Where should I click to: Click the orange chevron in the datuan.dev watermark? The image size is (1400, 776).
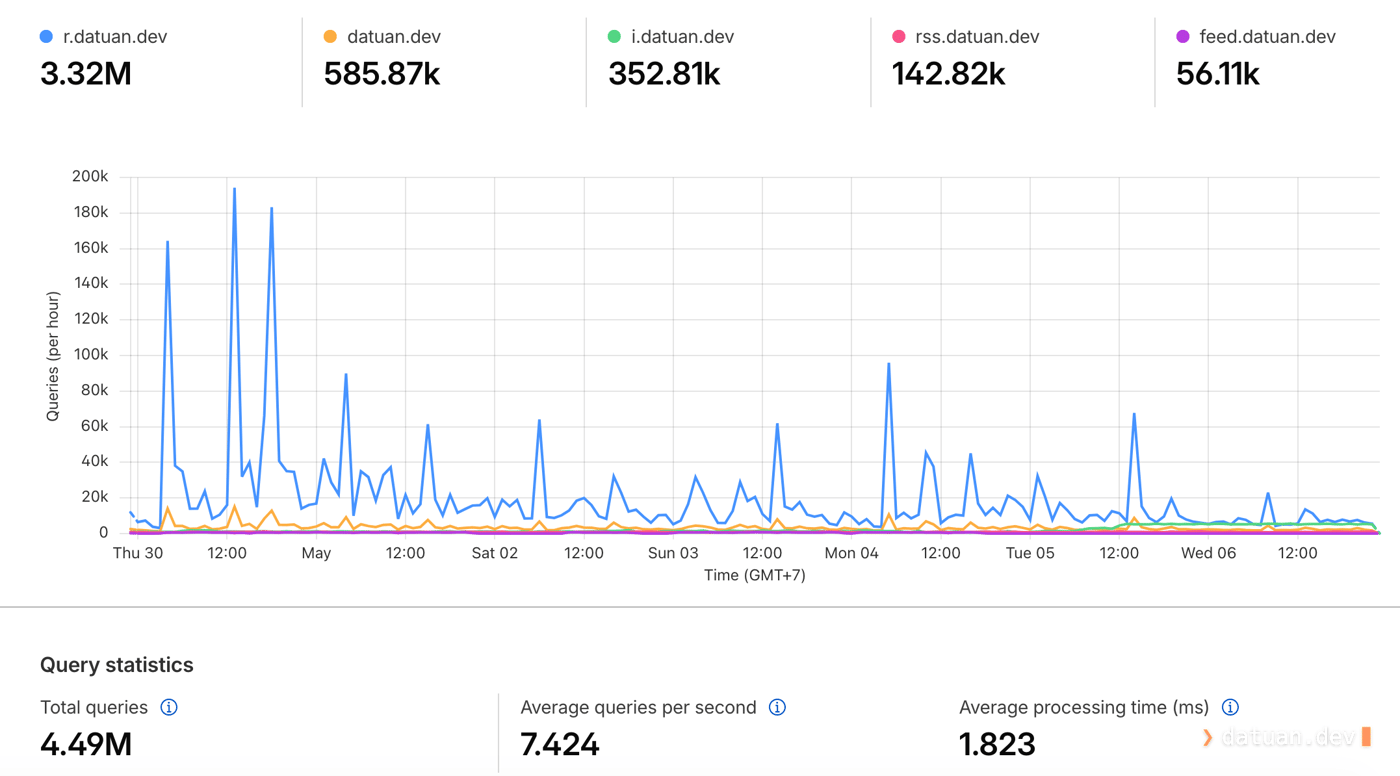coord(1208,738)
